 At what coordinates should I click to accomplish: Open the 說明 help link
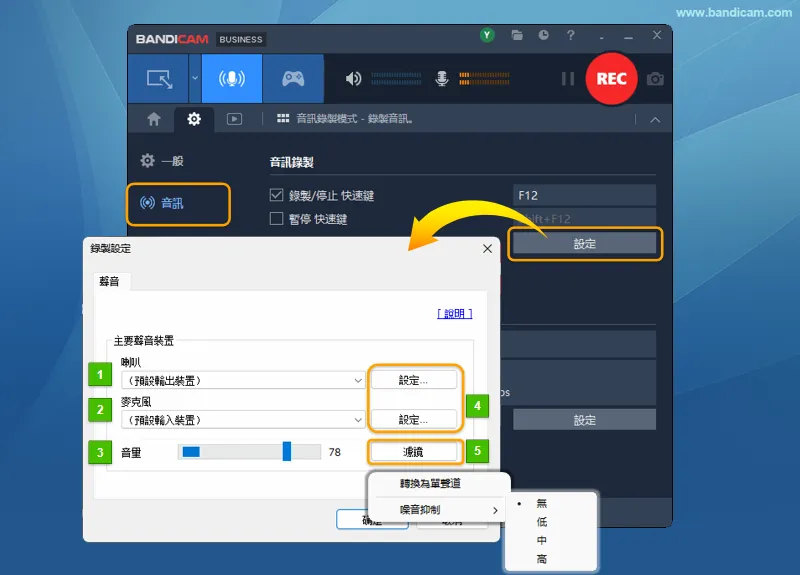pos(455,313)
